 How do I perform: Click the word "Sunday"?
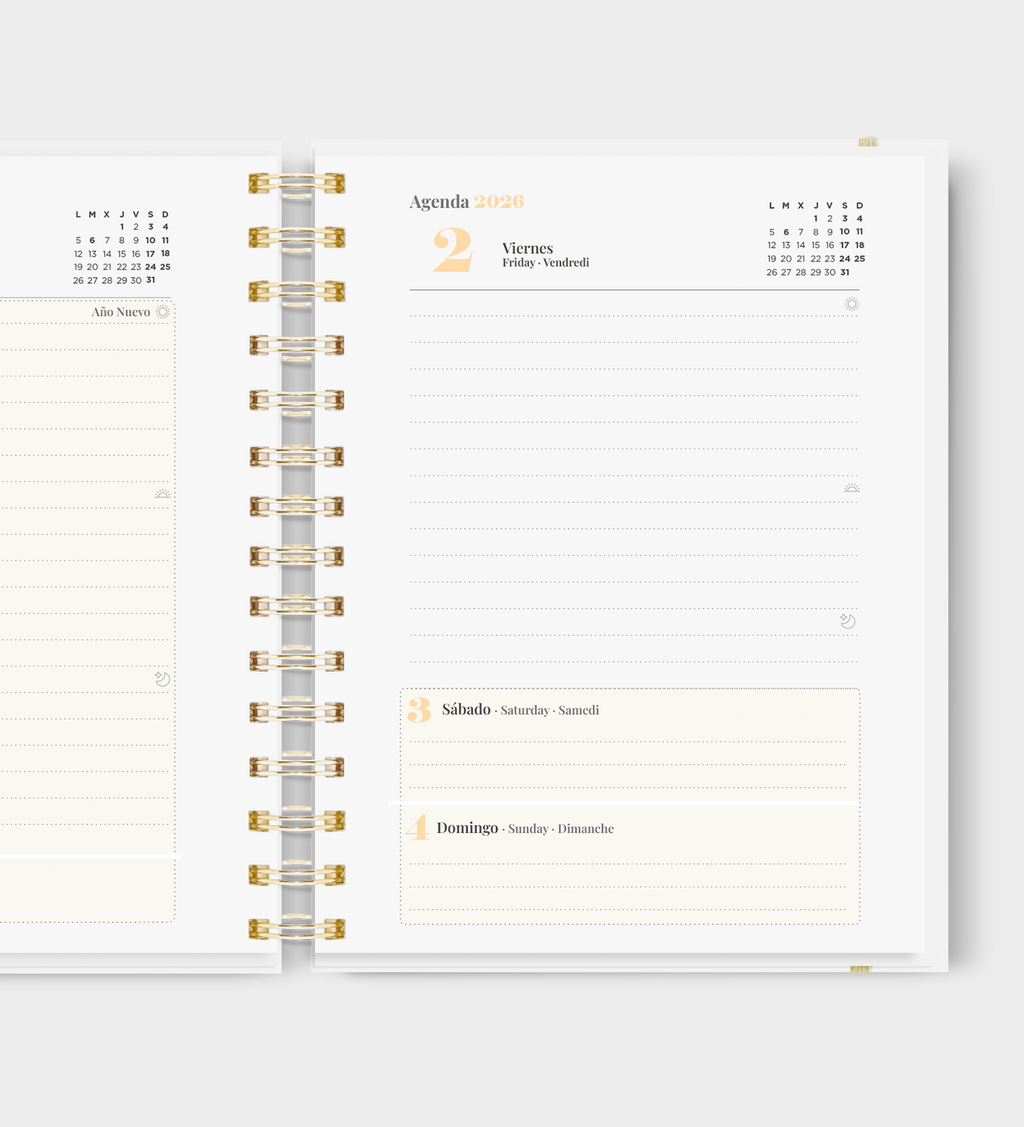point(528,829)
